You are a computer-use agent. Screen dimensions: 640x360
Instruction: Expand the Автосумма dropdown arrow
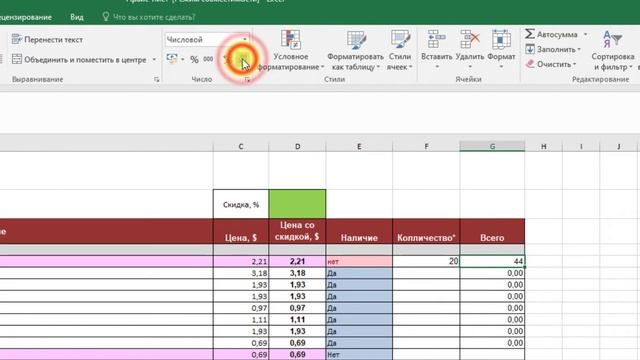(x=585, y=34)
